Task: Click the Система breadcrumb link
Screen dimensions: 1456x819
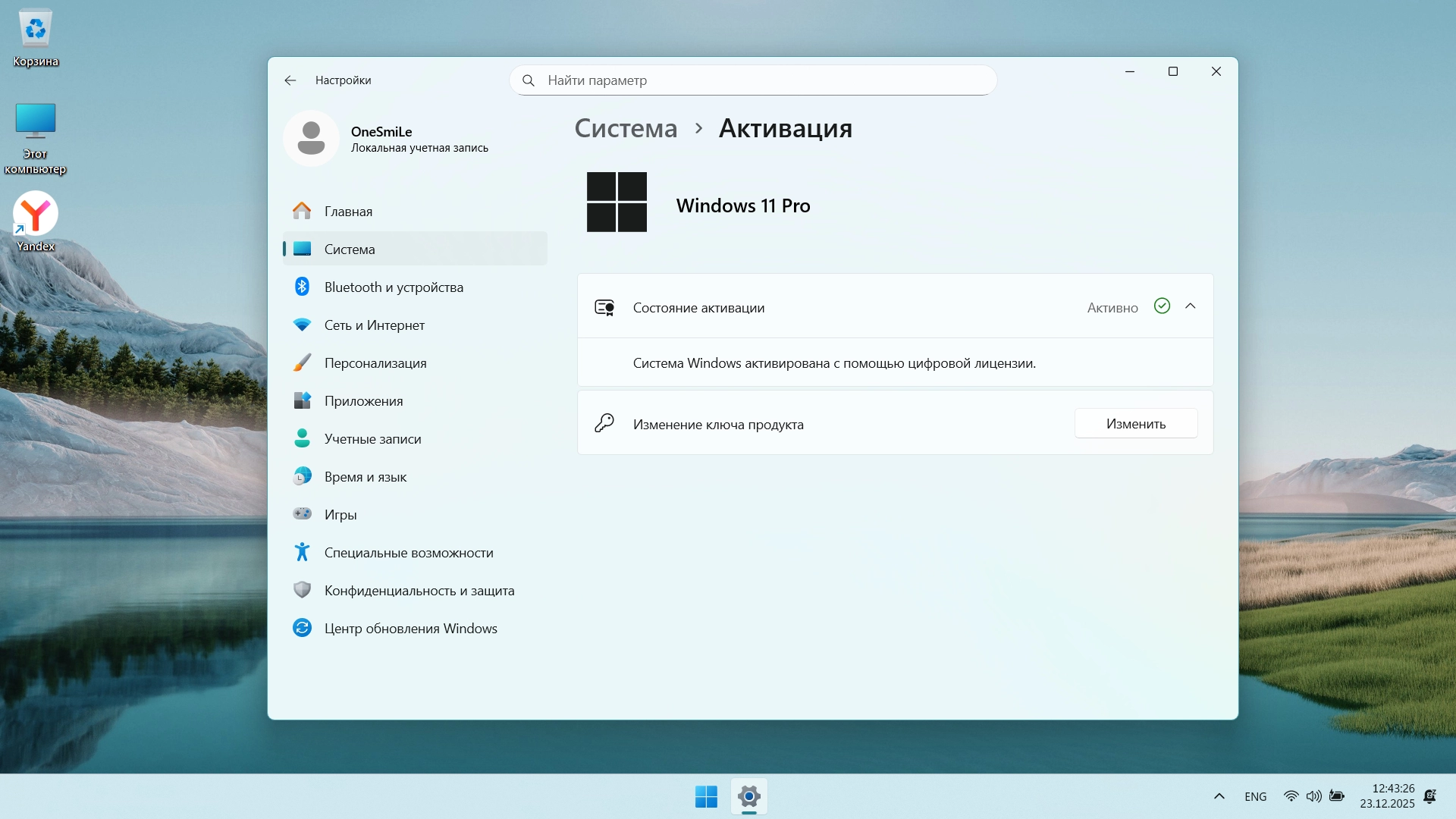Action: 626,128
